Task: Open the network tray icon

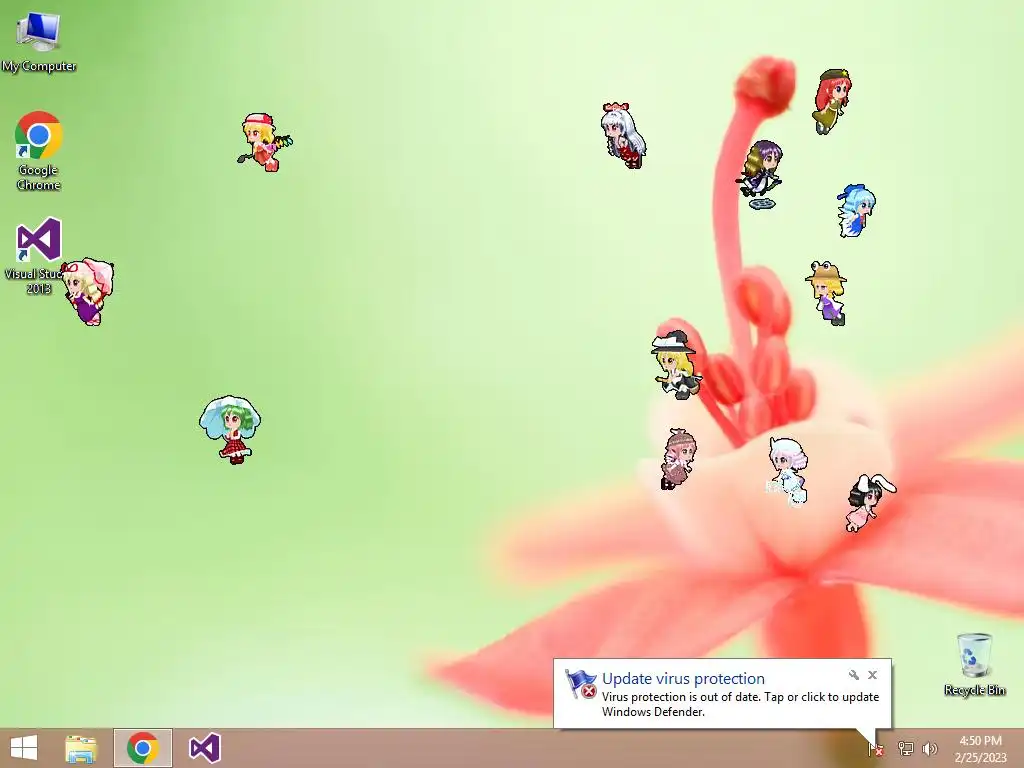Action: click(905, 748)
